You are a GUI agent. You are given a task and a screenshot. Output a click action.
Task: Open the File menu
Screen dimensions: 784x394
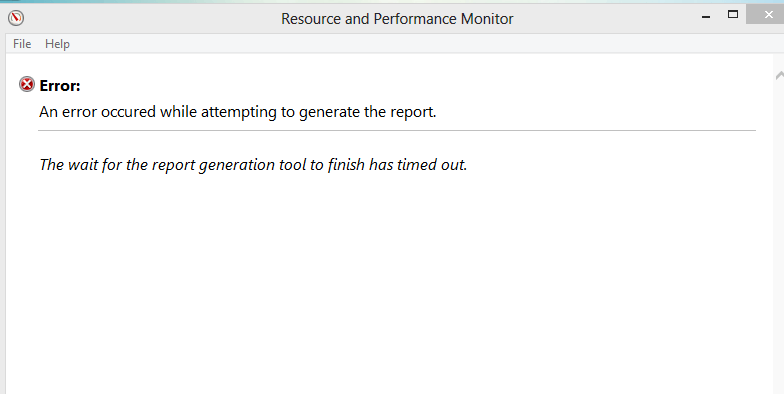click(x=22, y=44)
